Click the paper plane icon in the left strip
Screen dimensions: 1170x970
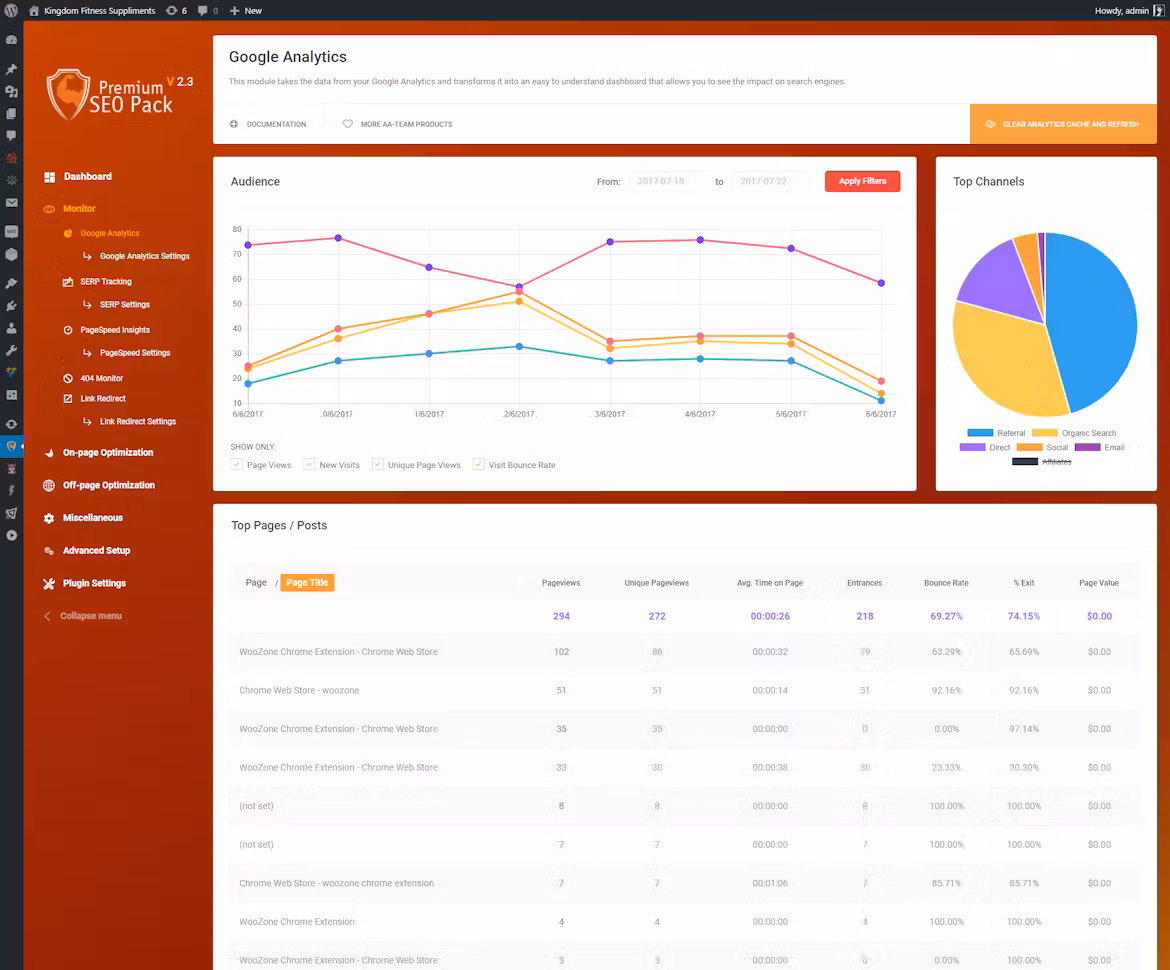coord(11,513)
